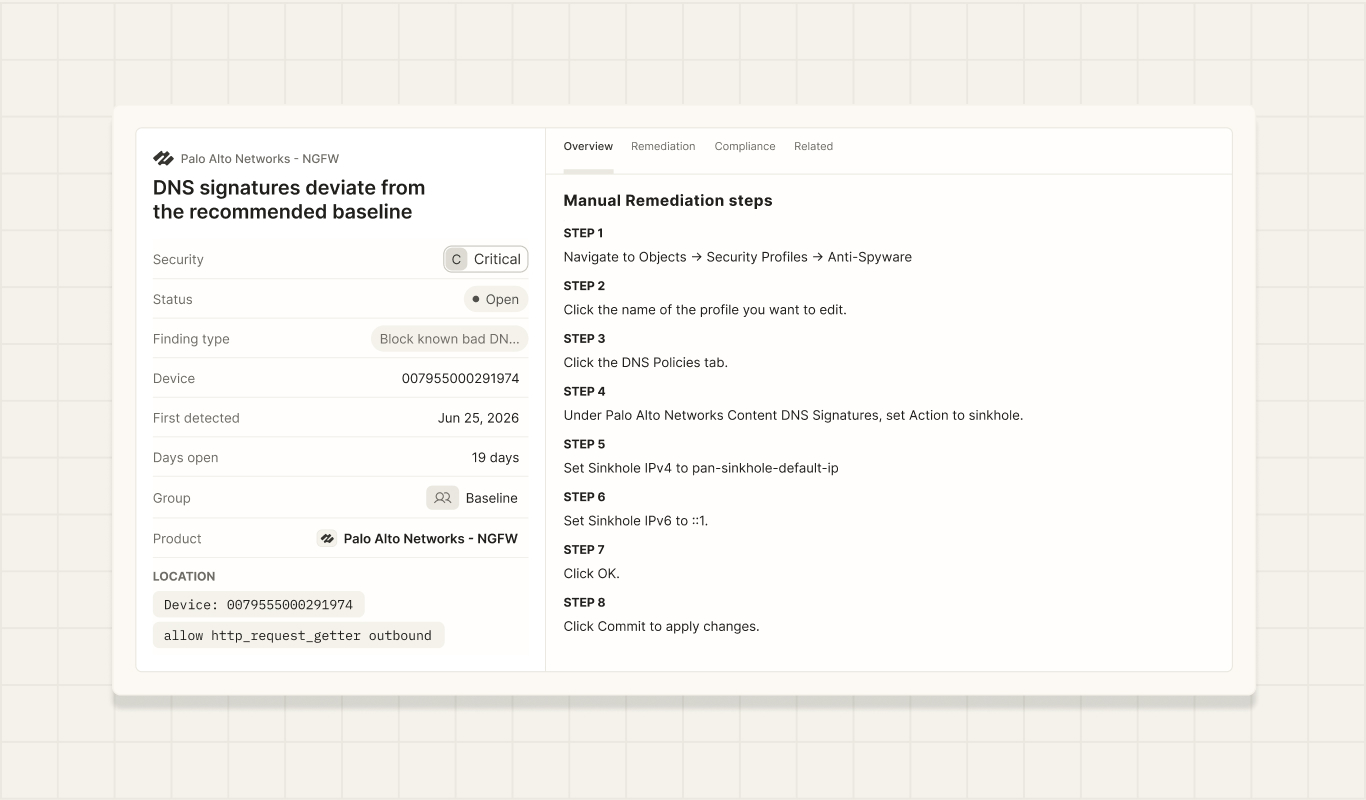This screenshot has height=800, width=1366.
Task: Click the 'First detected' field label
Action: tap(196, 418)
